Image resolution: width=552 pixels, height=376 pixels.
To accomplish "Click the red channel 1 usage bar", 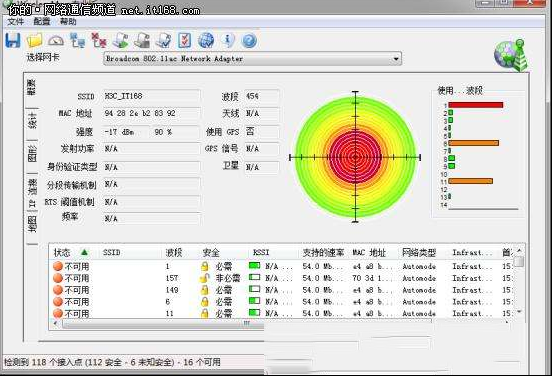I will [476, 105].
